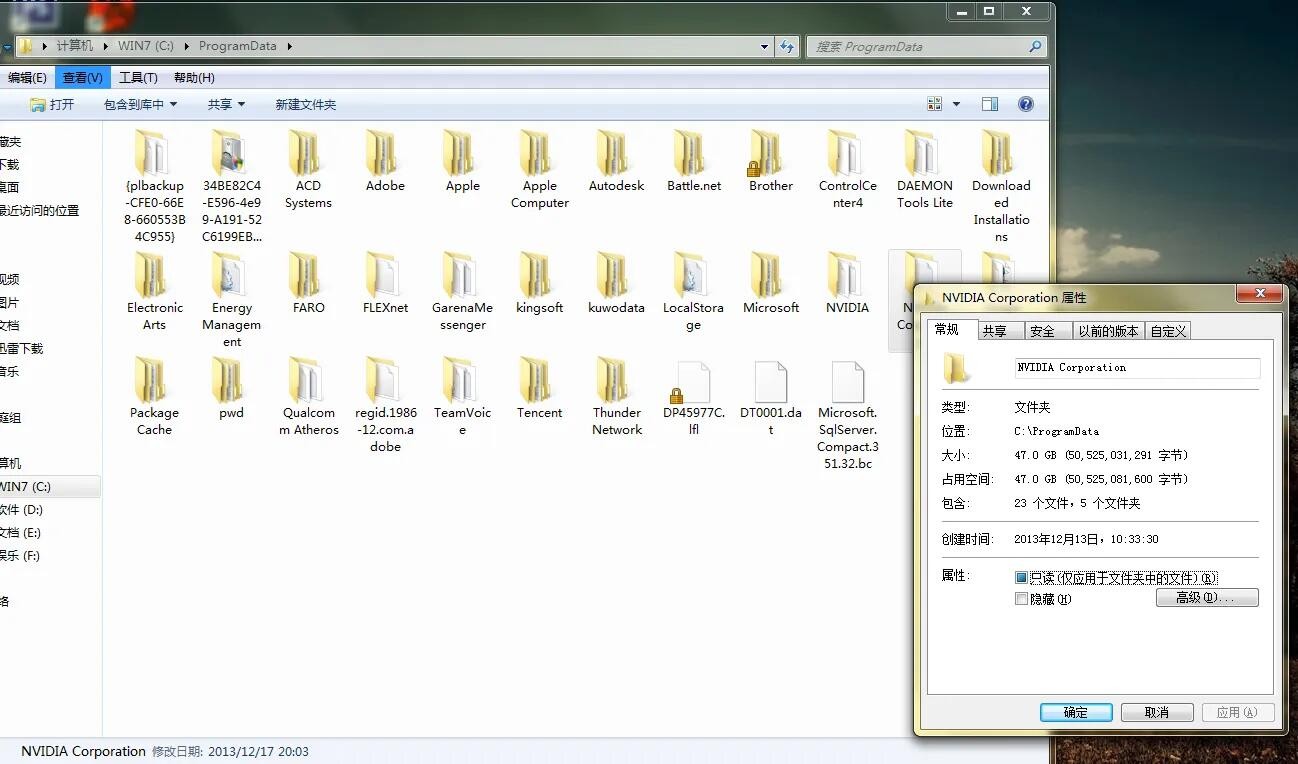
Task: Select the Battle.net folder
Action: click(693, 160)
